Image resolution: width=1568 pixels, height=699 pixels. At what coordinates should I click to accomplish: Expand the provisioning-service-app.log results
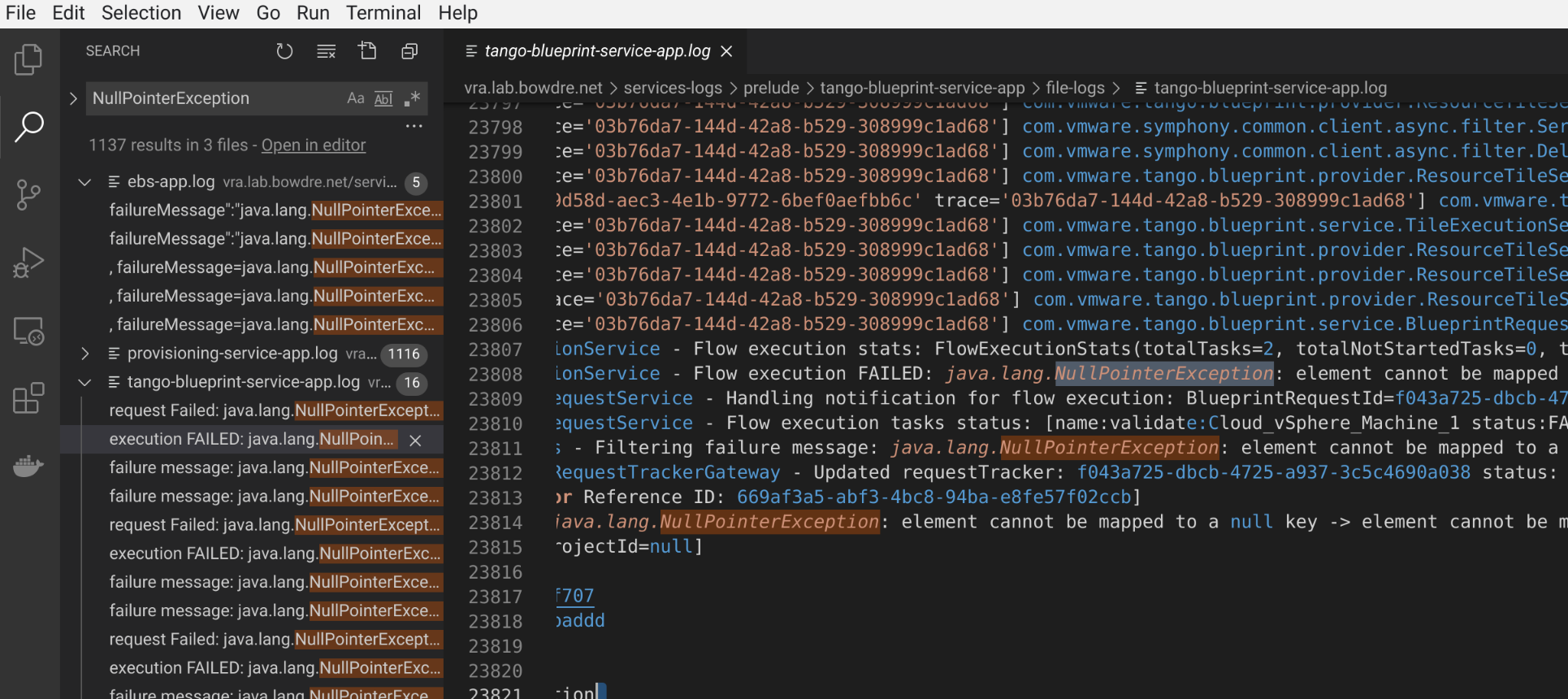(84, 354)
